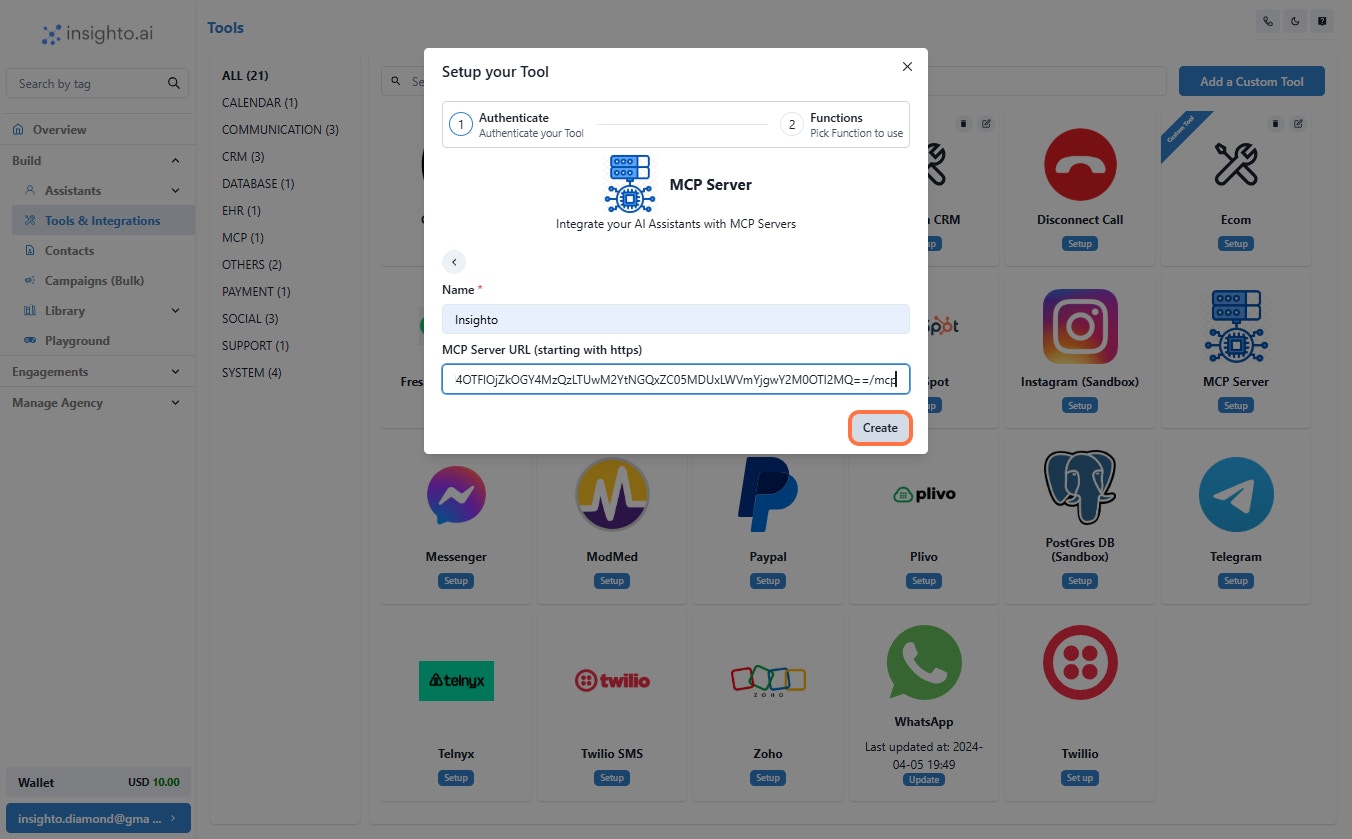Click the Ecom wrench icon
This screenshot has height=839, width=1352.
[1236, 165]
